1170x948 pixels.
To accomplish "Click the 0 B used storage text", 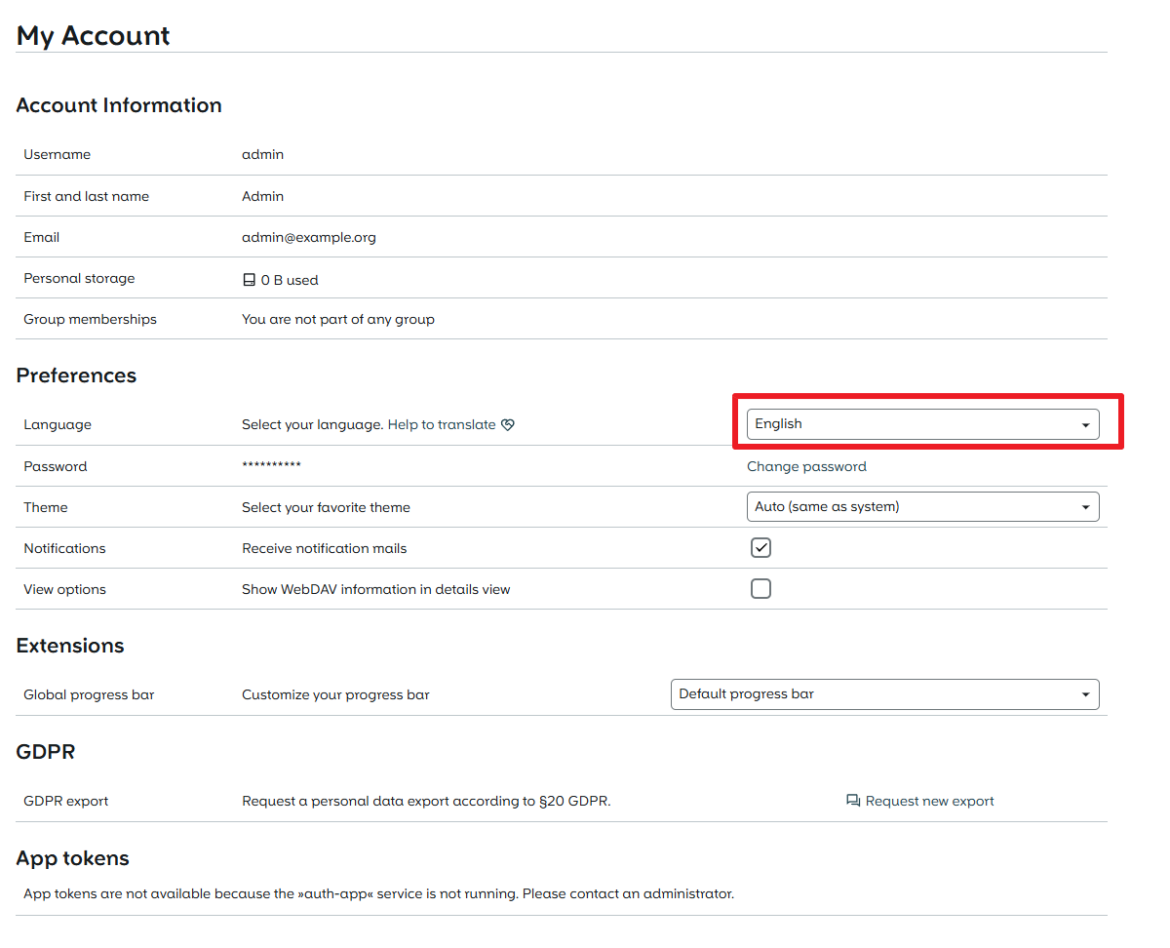I will [x=290, y=280].
